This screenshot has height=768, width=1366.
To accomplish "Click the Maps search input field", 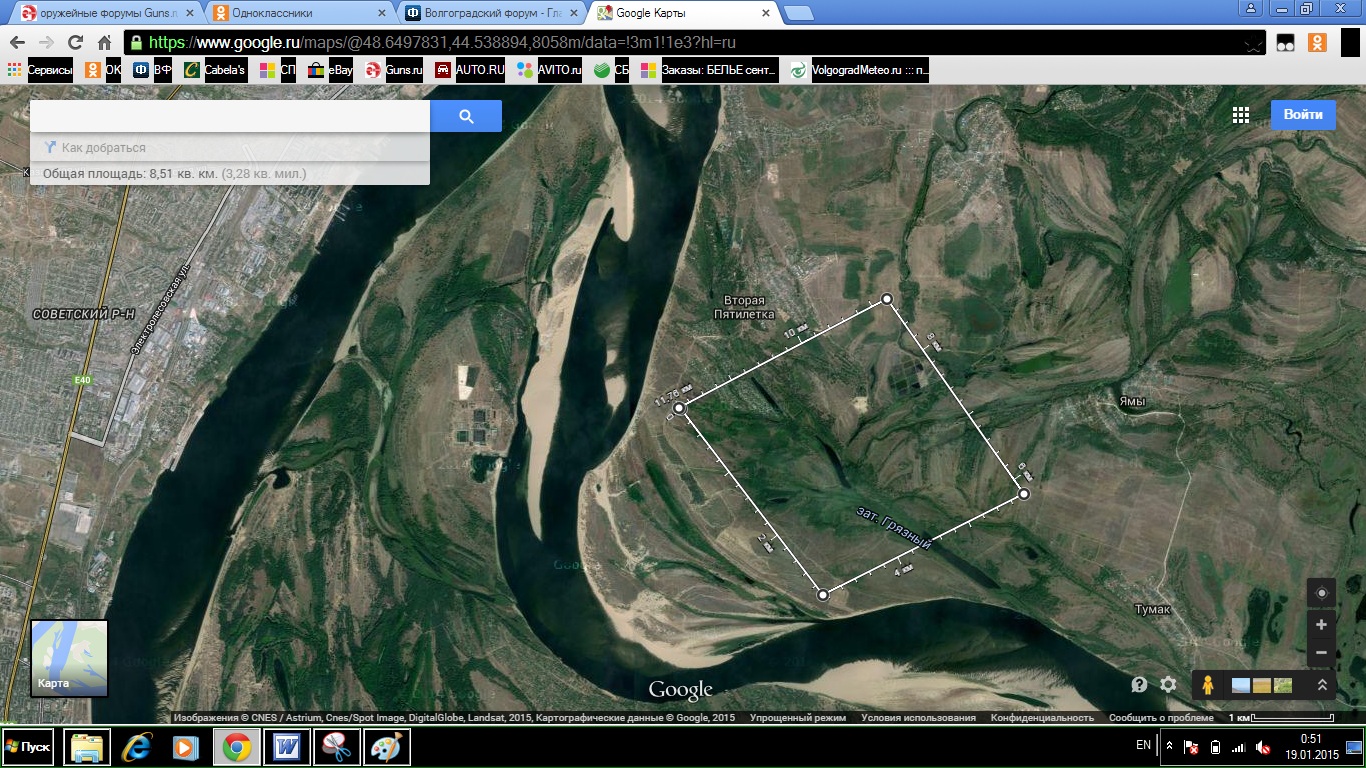I will [230, 116].
